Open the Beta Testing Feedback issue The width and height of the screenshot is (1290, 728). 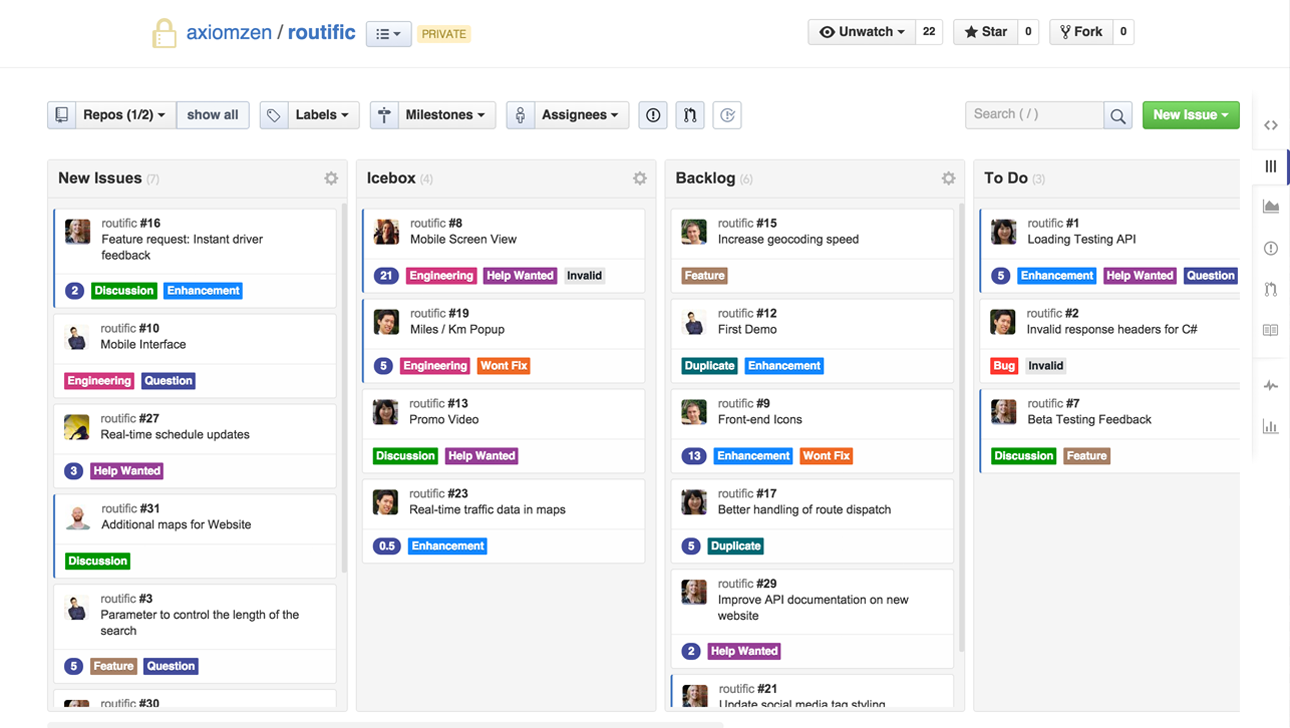1089,419
